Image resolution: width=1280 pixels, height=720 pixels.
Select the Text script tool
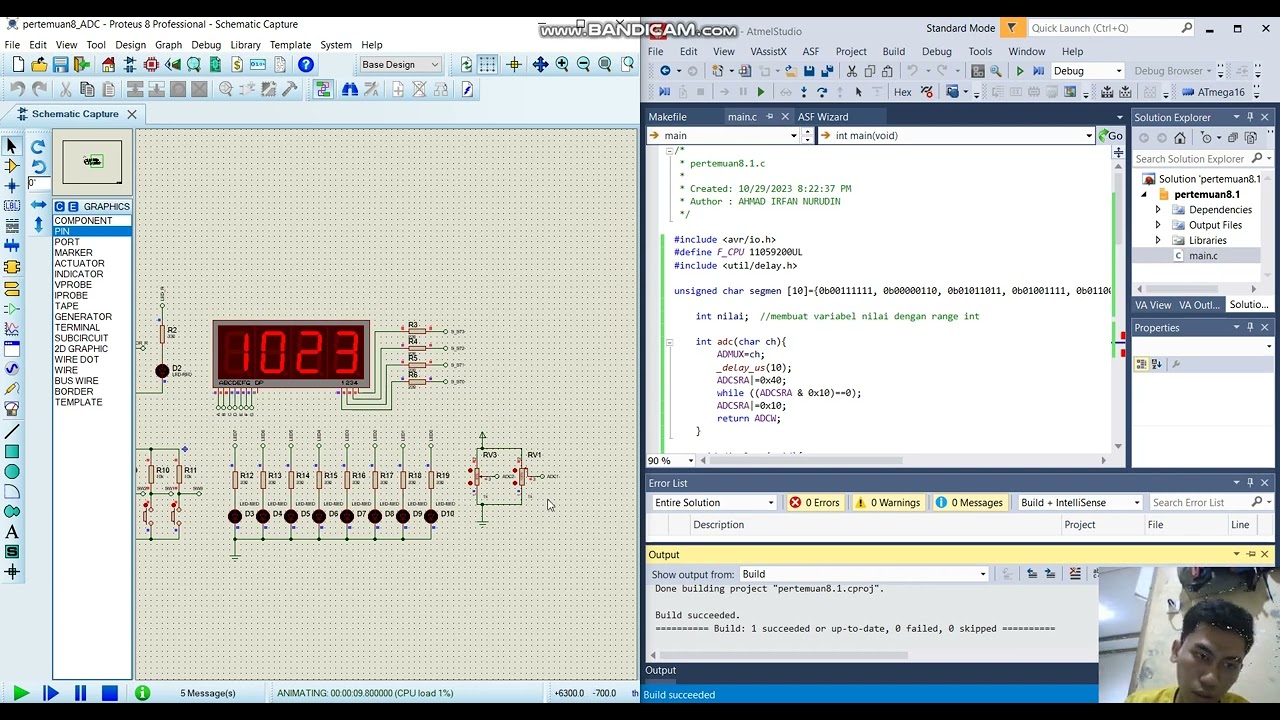(12, 226)
